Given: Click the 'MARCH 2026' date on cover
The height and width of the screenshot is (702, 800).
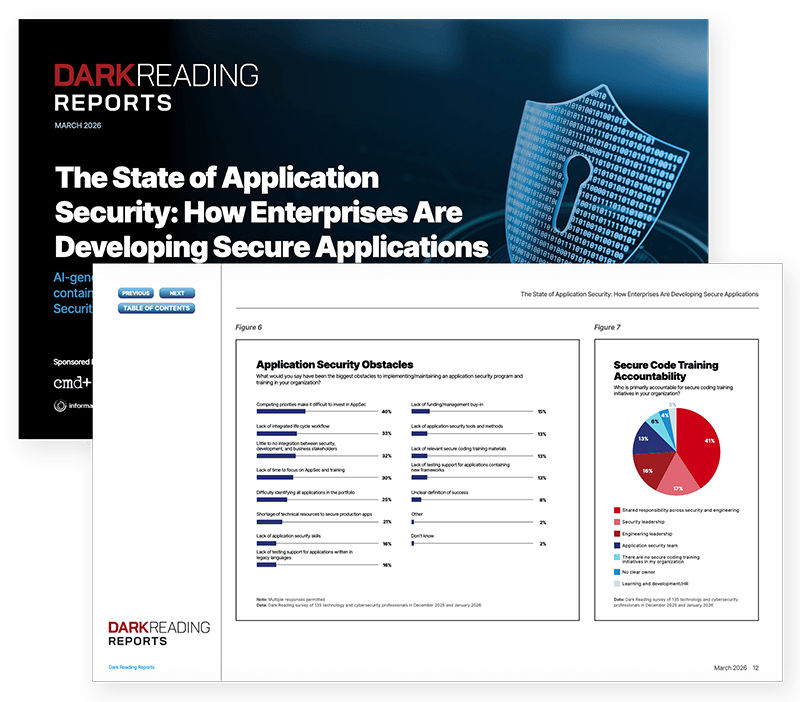Looking at the screenshot, I should pos(78,126).
